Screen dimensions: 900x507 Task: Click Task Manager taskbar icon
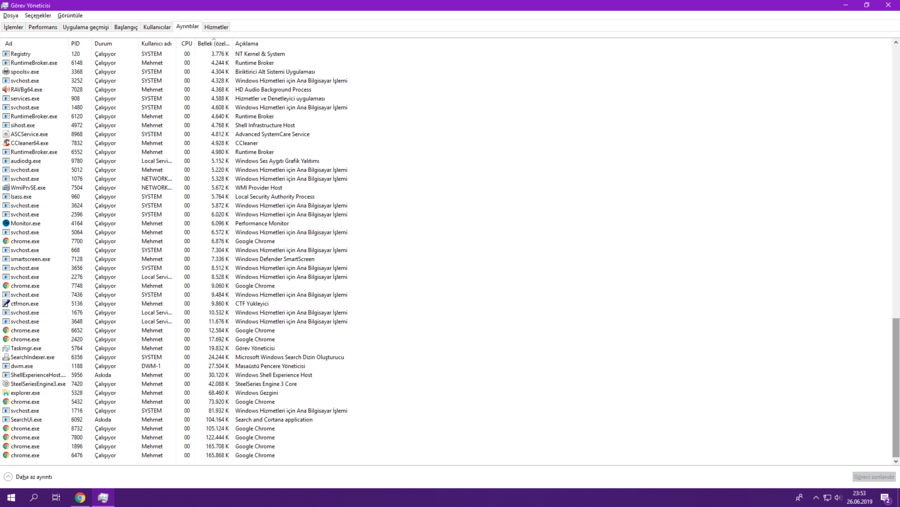103,497
